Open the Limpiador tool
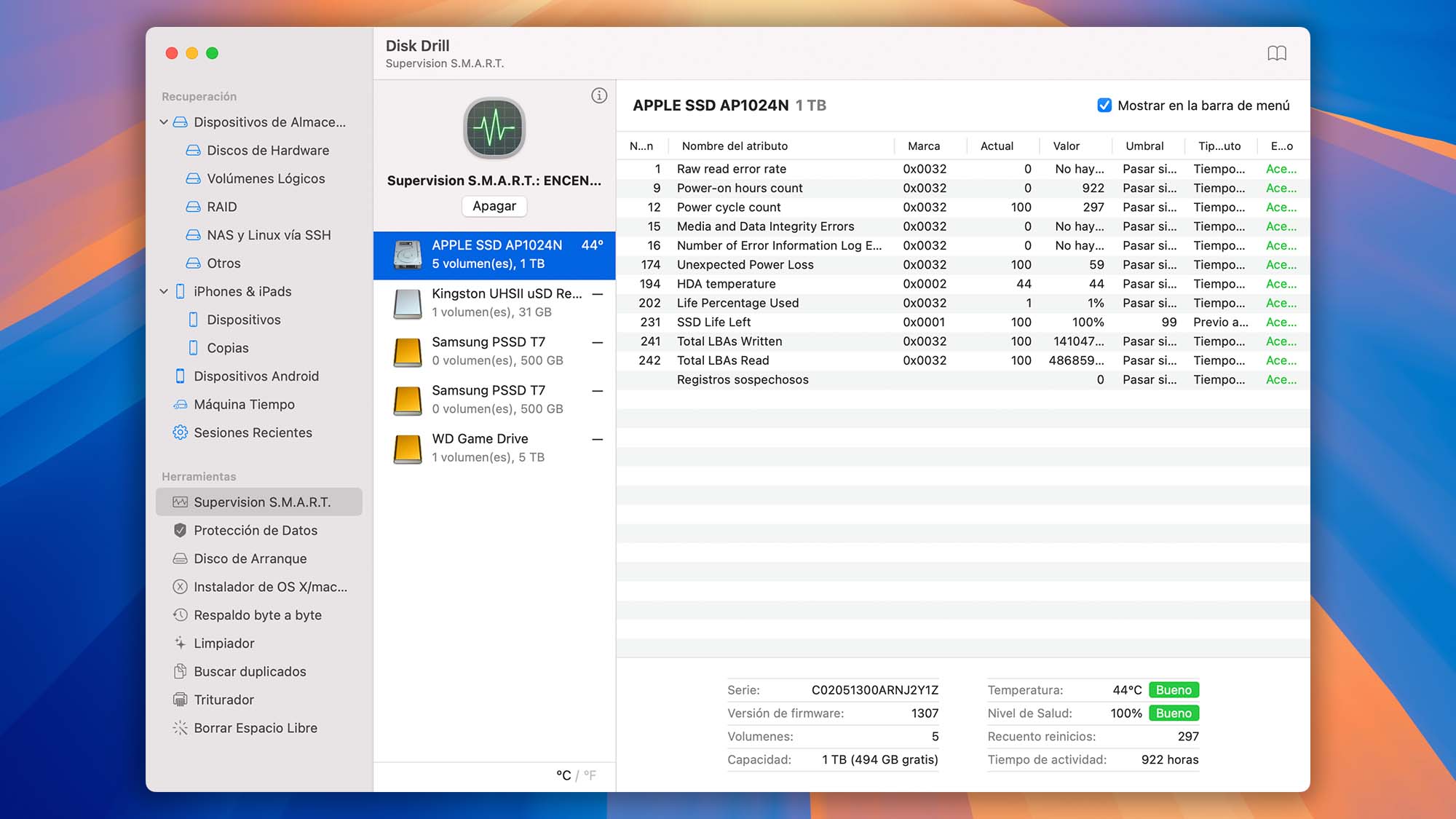 coord(259,644)
